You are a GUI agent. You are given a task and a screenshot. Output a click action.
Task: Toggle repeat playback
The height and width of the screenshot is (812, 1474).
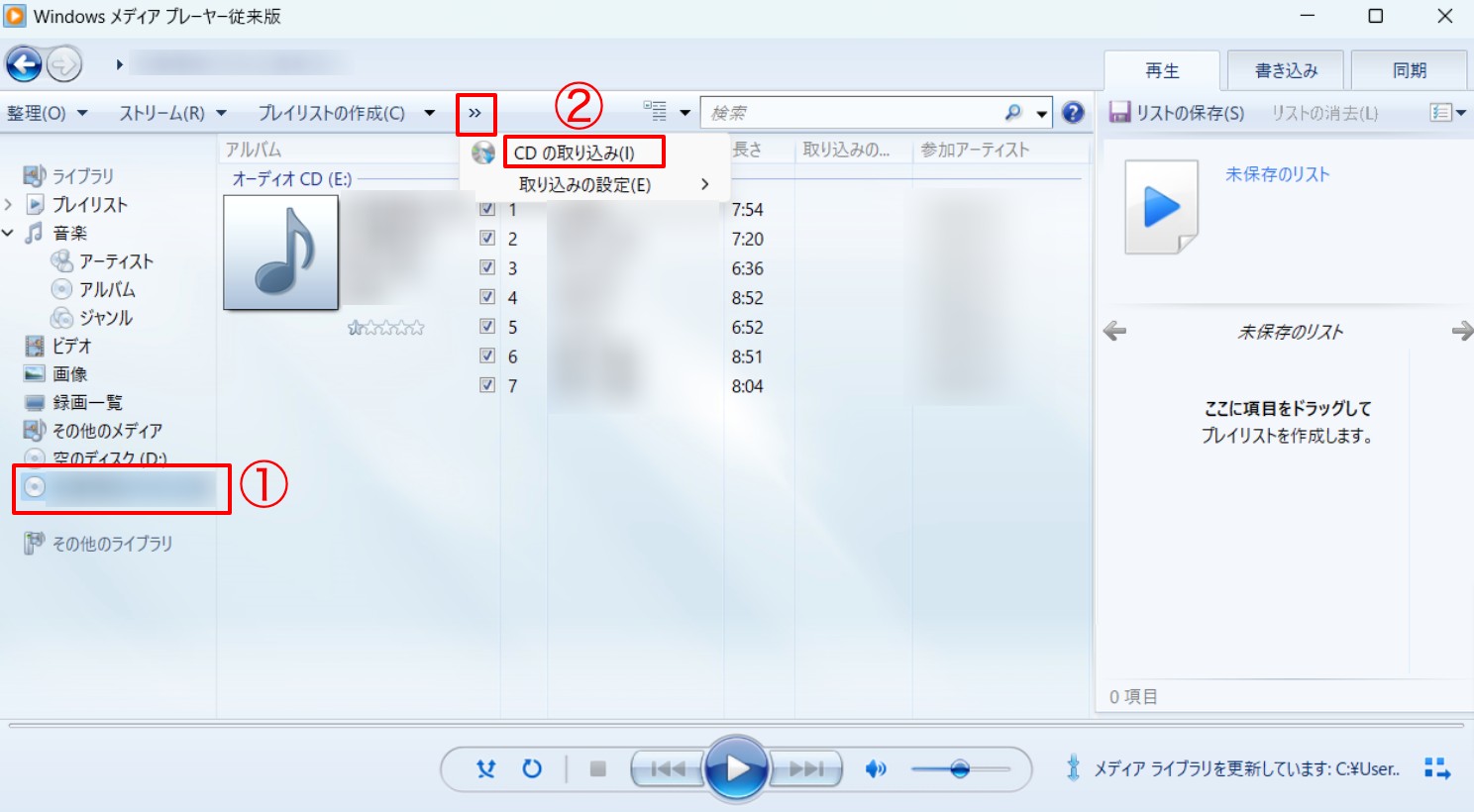tap(532, 768)
